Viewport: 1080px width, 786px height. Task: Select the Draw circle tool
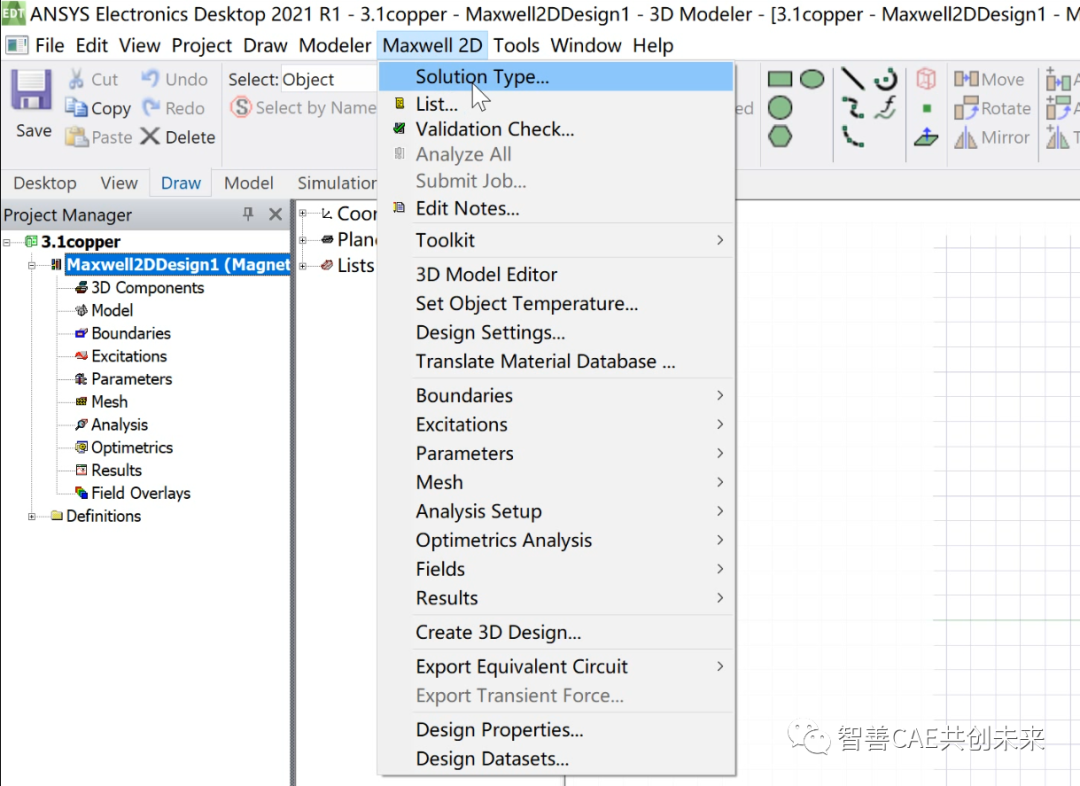tap(780, 108)
